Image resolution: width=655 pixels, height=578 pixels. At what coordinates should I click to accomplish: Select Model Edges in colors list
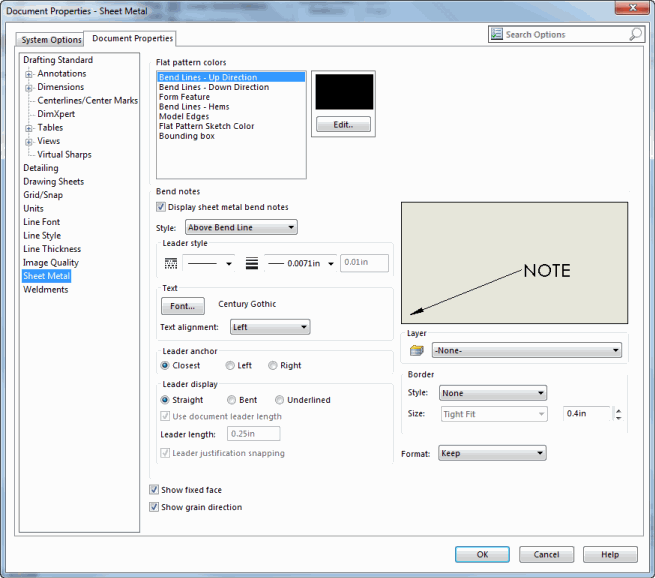click(x=184, y=116)
